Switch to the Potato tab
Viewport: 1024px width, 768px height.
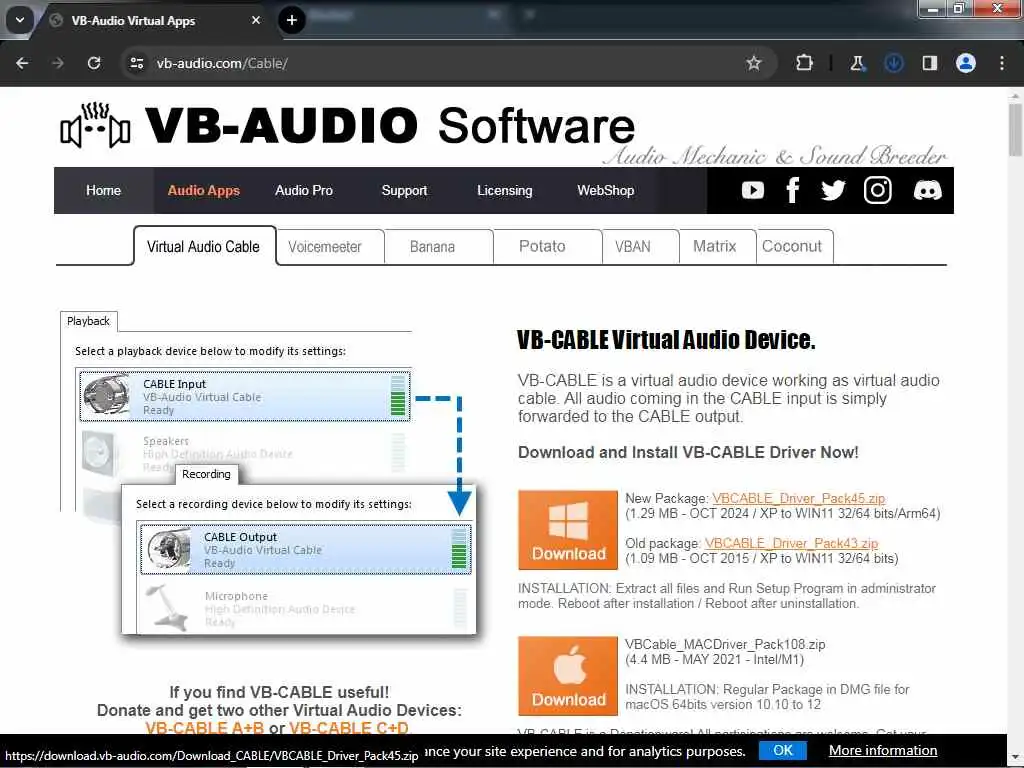tap(547, 247)
